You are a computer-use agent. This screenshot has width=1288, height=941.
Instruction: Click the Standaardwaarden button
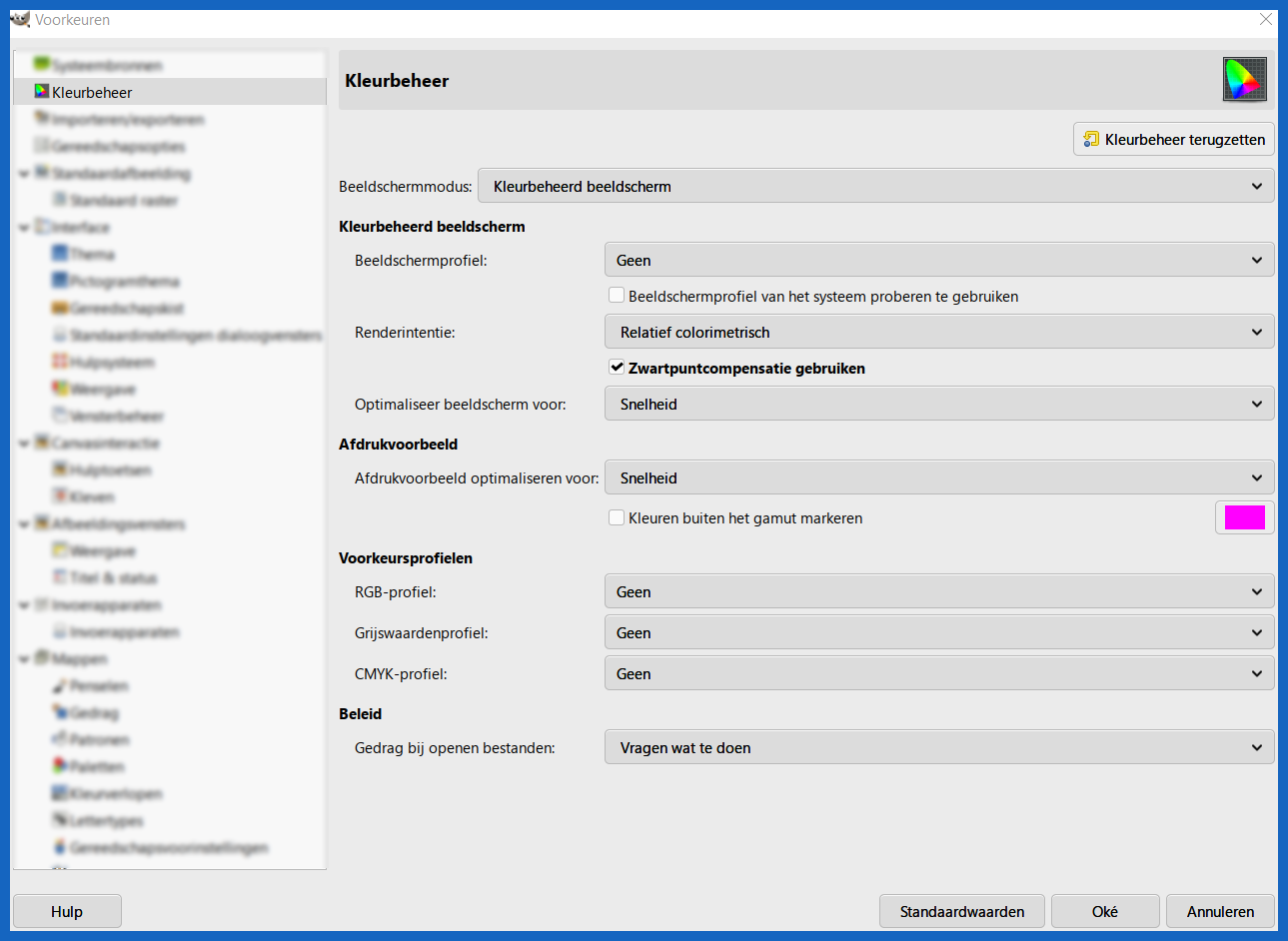click(962, 911)
